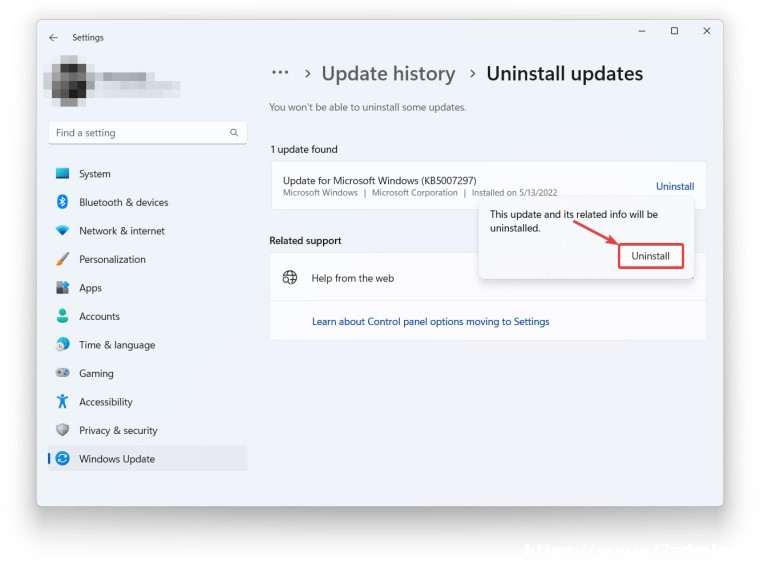Minimize the Settings window
Screen dimensions: 760x564
pos(642,31)
